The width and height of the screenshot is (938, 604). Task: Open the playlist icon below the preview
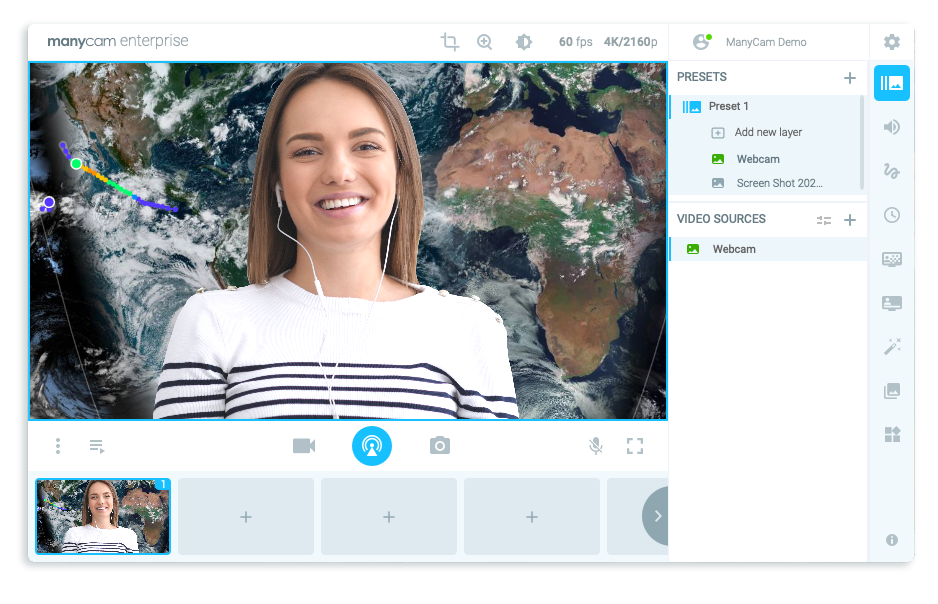(97, 446)
